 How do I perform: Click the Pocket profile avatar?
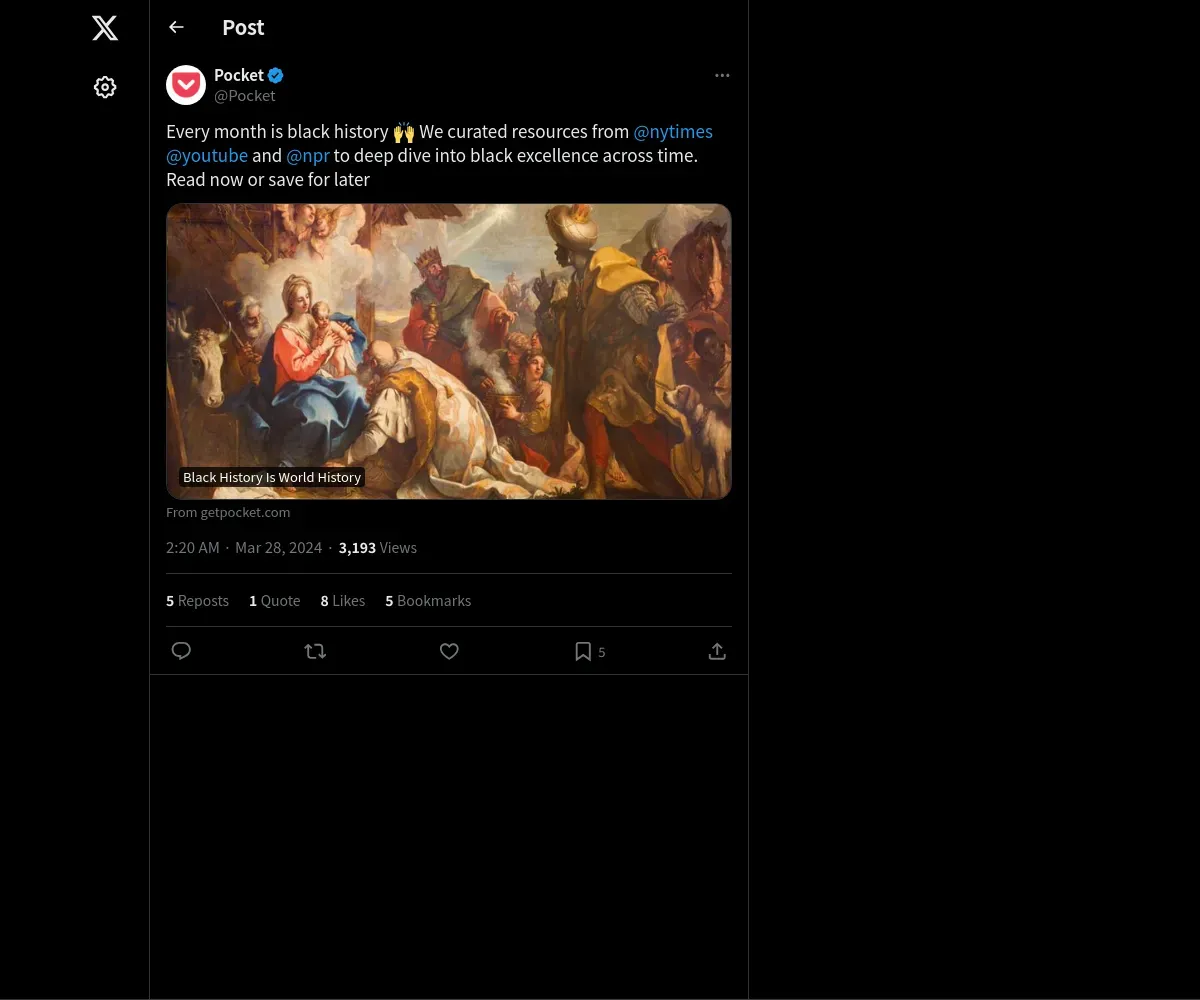pos(186,85)
